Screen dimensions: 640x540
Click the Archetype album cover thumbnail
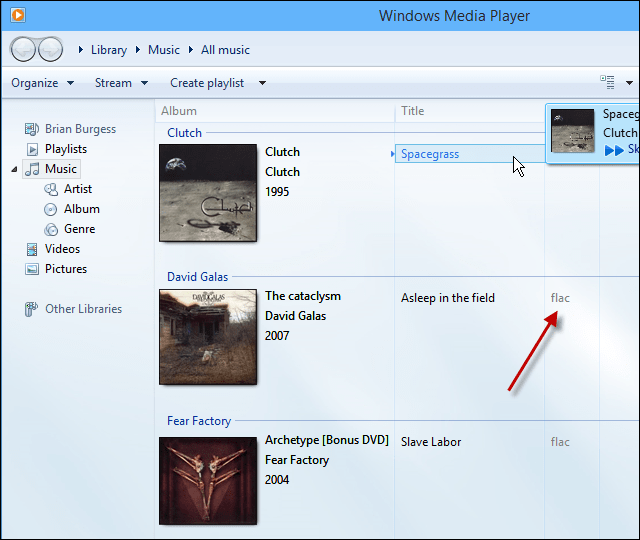pyautogui.click(x=208, y=481)
